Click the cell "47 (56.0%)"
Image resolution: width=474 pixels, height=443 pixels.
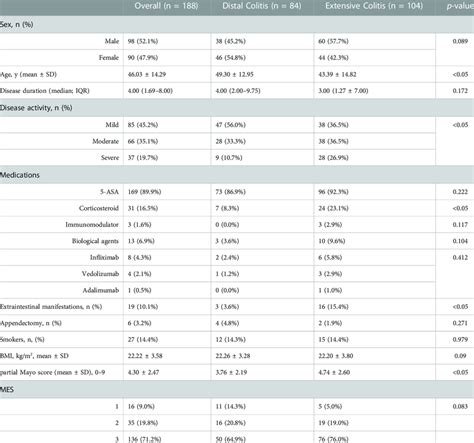click(230, 125)
